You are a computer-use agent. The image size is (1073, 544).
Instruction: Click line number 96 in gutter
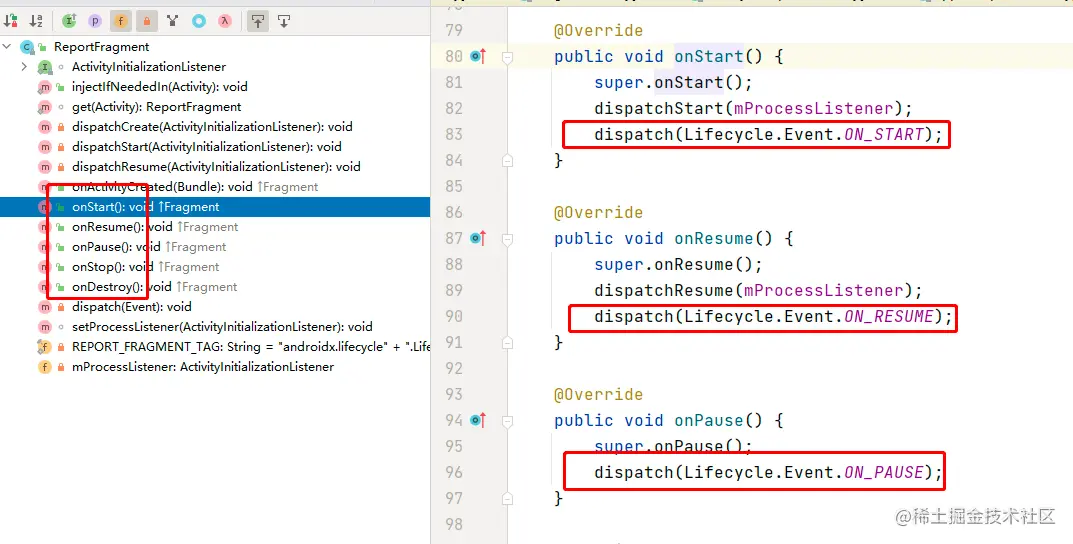pos(454,472)
